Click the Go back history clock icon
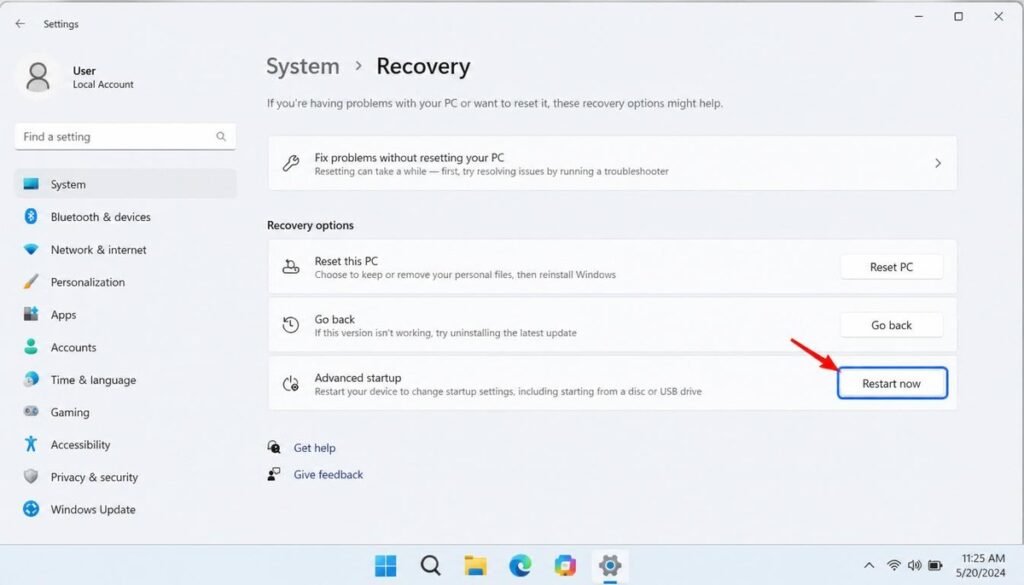The image size is (1024, 585). [291, 324]
